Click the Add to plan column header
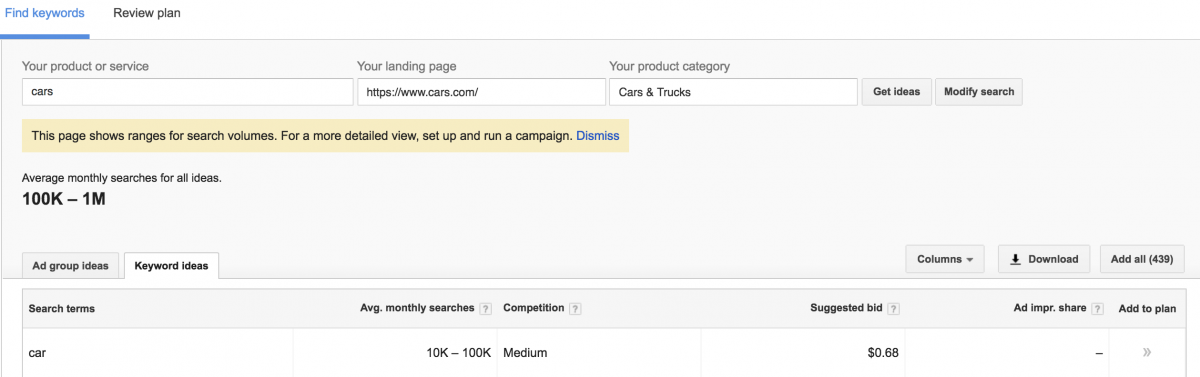 [x=1147, y=309]
